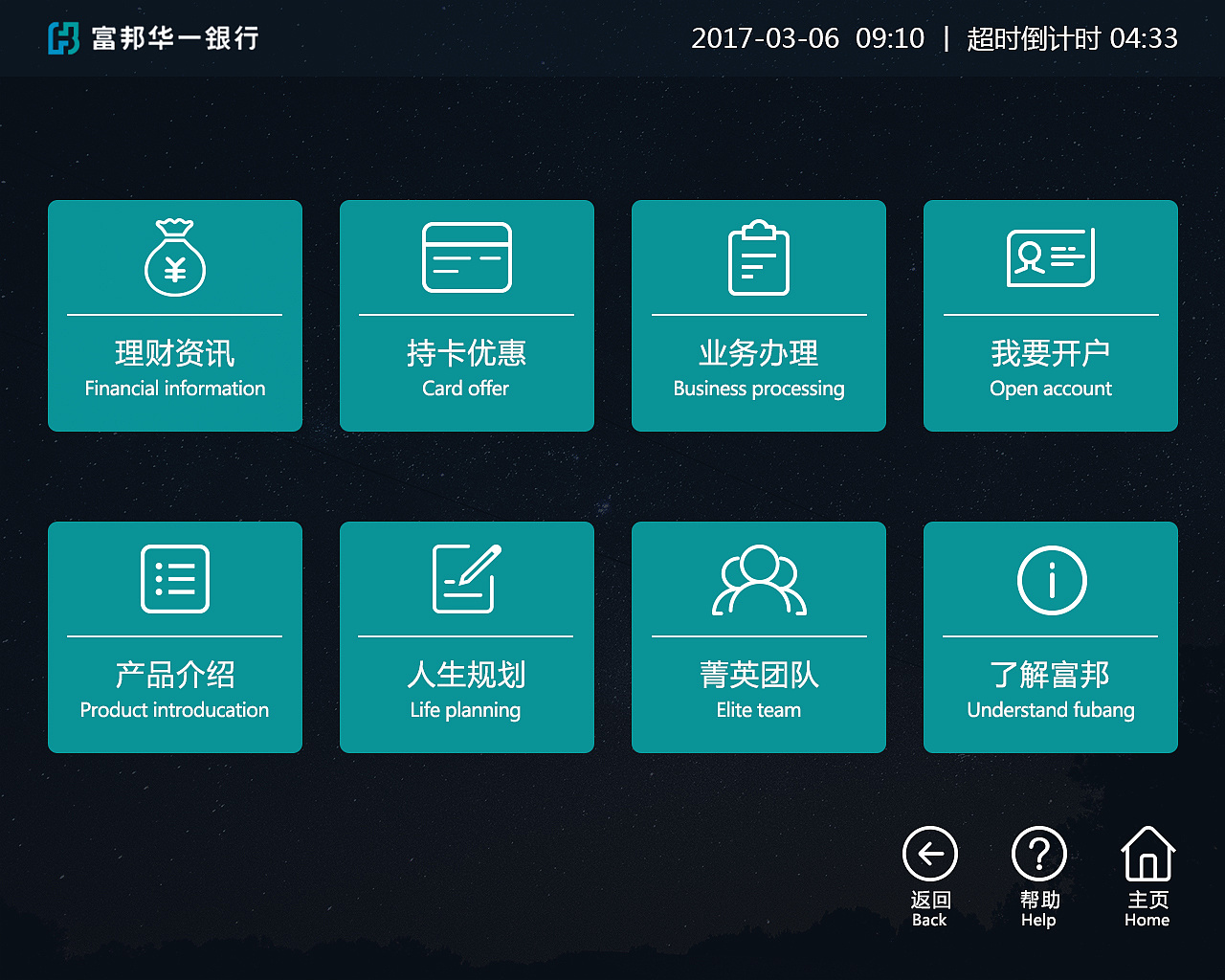Open the "Life planning" text label

466,710
